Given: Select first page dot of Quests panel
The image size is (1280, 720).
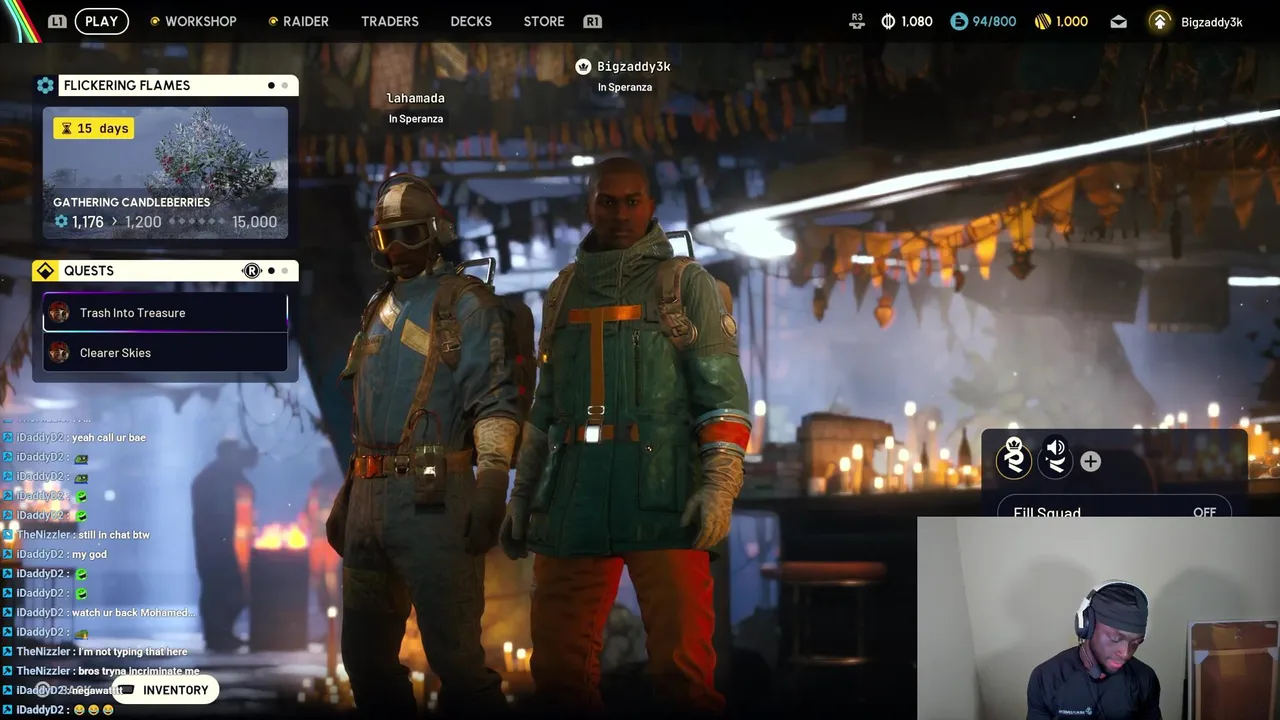Looking at the screenshot, I should tap(271, 271).
